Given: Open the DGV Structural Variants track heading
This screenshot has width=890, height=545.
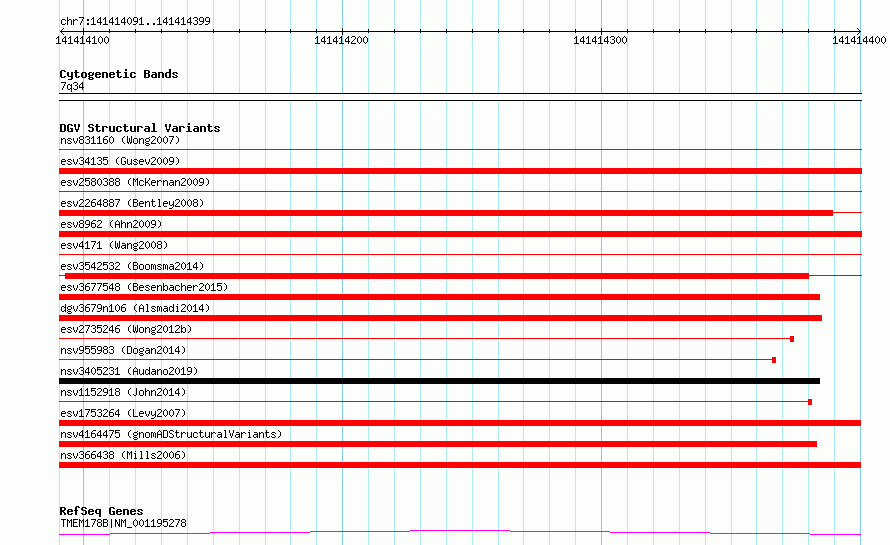Looking at the screenshot, I should 140,128.
